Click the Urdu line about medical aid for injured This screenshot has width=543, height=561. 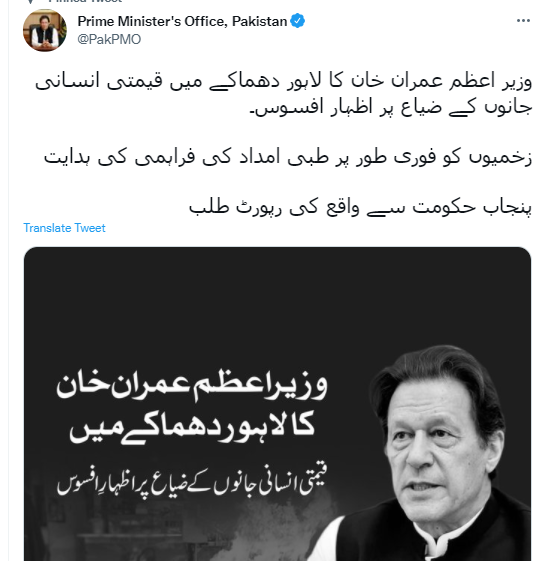tap(288, 157)
